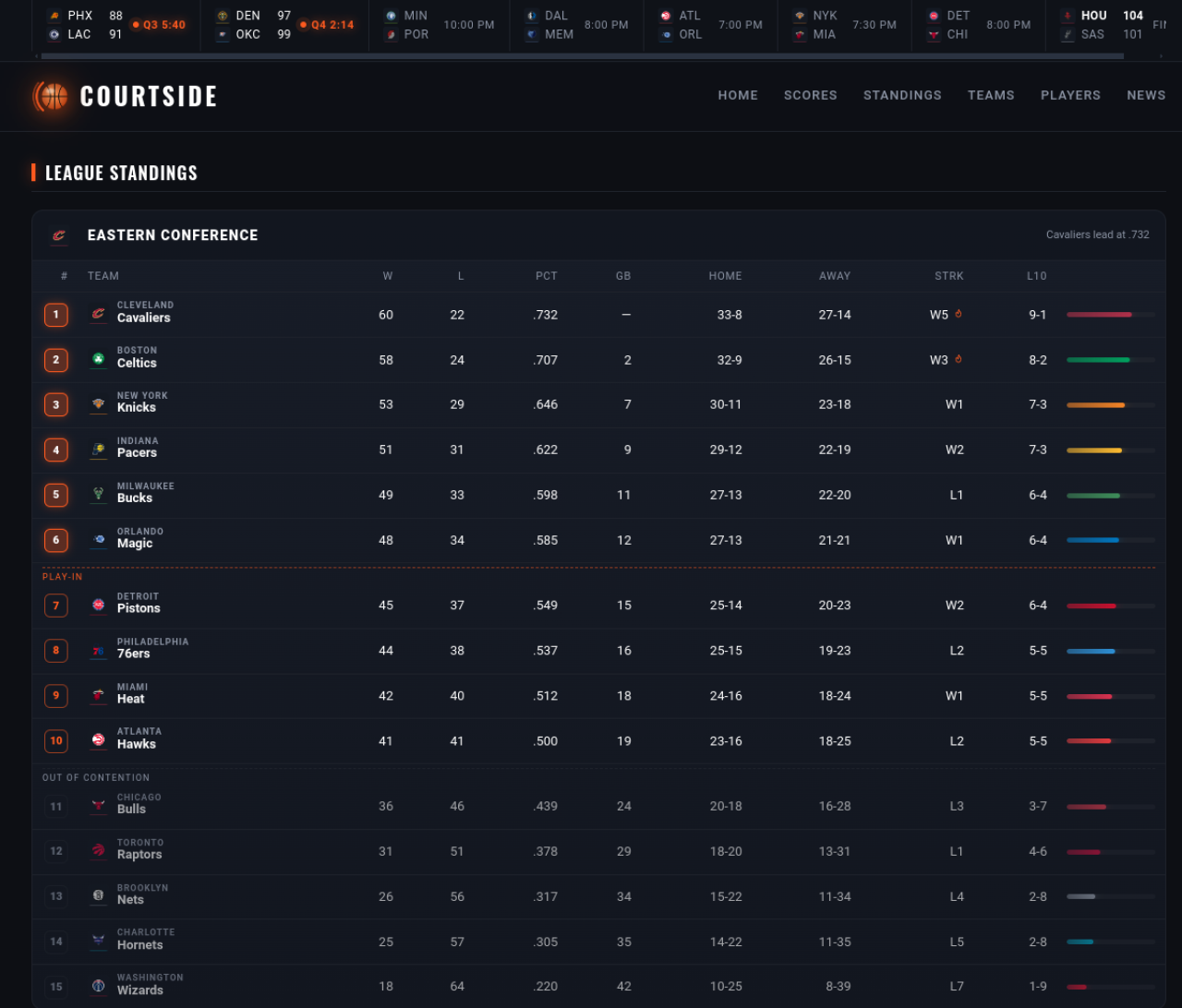The width and height of the screenshot is (1182, 1008).
Task: Click the Washington Wizards team logo
Action: point(99,986)
